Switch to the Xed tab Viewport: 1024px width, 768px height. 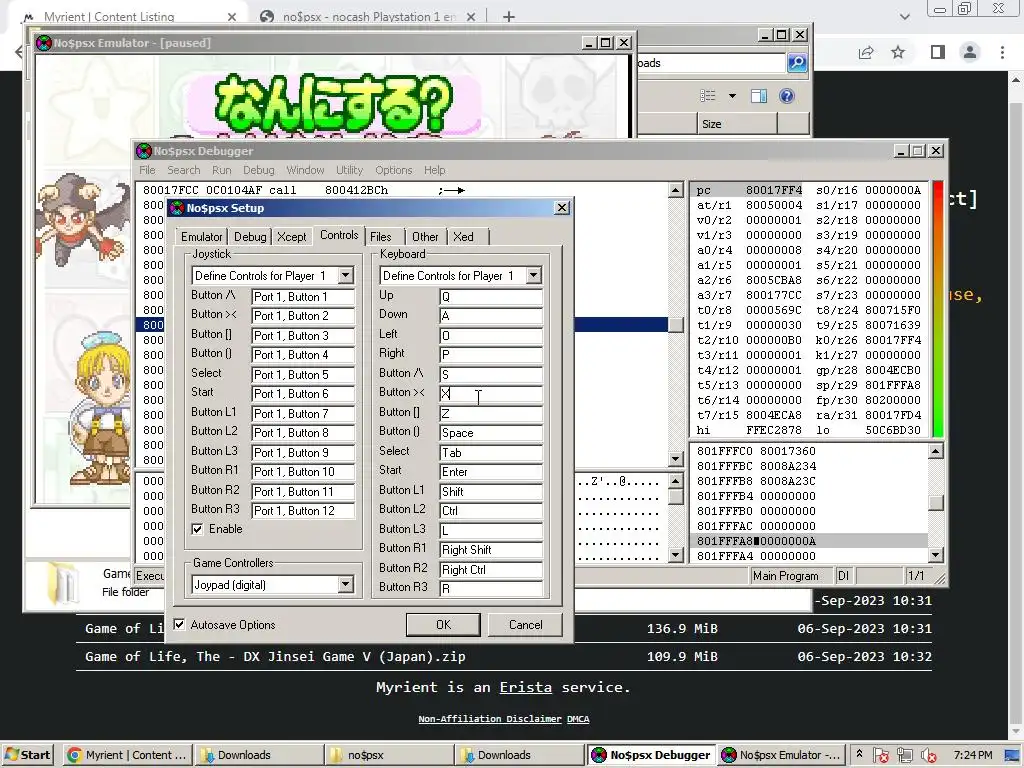coord(464,236)
